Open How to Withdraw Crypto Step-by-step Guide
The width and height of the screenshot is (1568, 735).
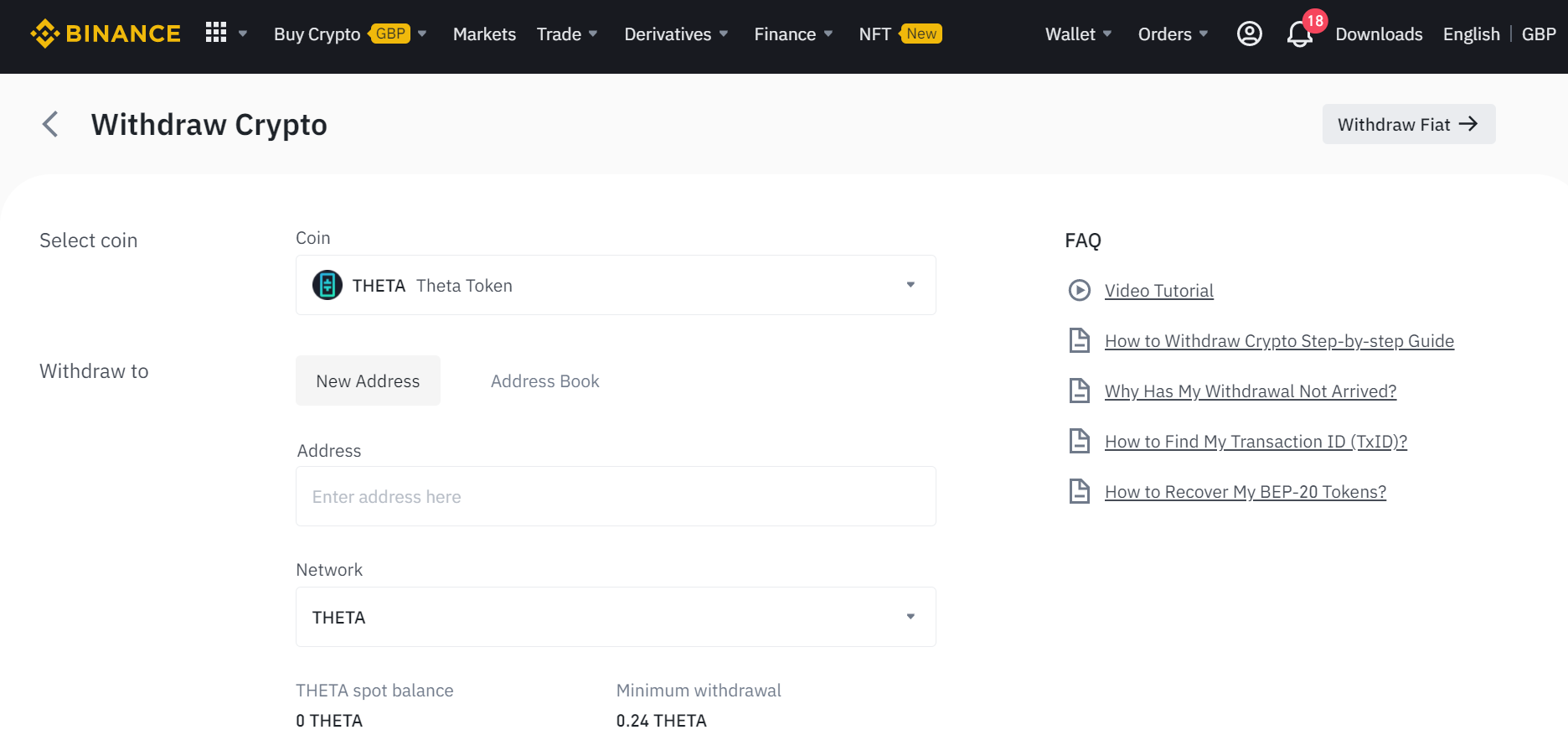(1279, 340)
